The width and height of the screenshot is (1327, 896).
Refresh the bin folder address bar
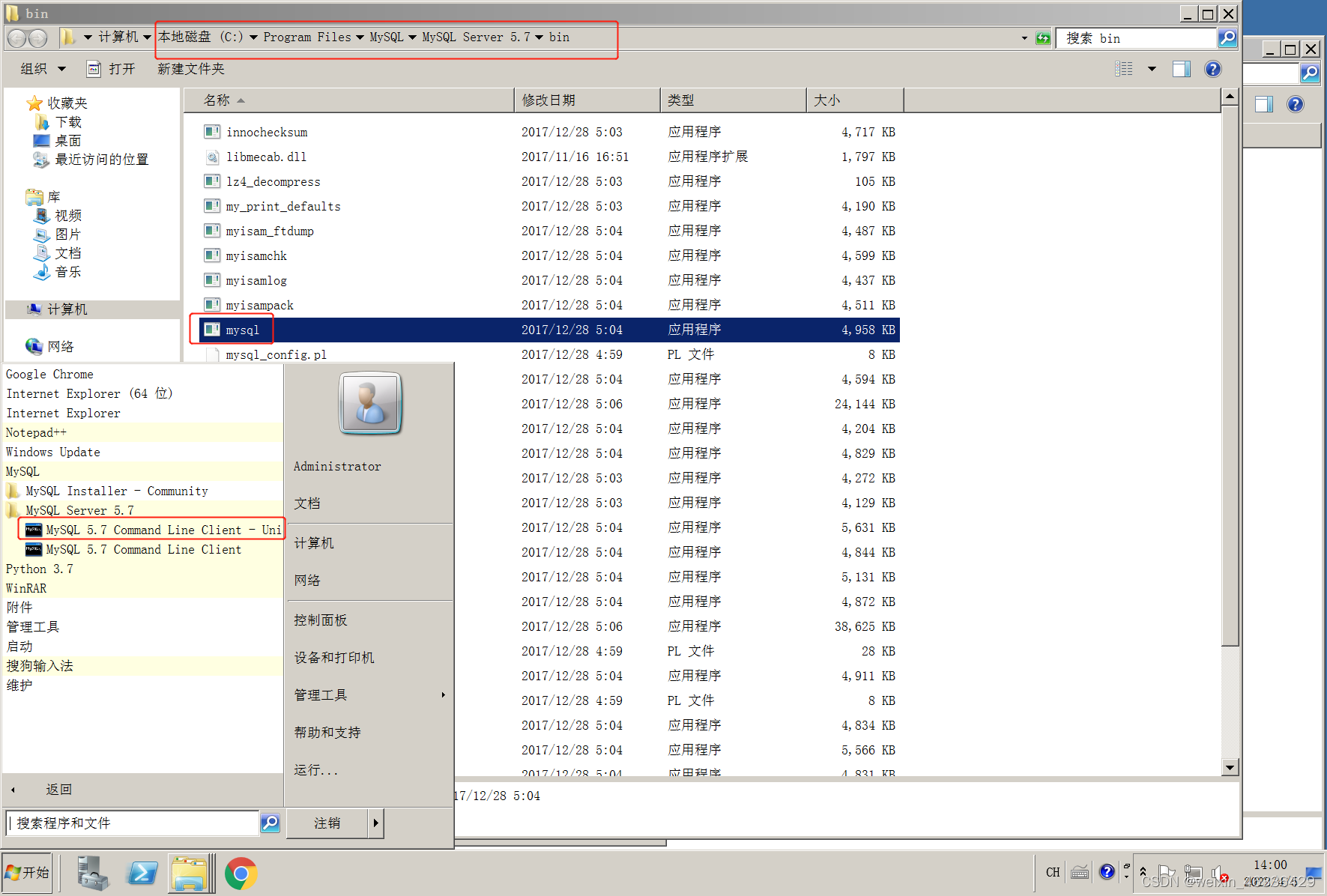pyautogui.click(x=1043, y=38)
